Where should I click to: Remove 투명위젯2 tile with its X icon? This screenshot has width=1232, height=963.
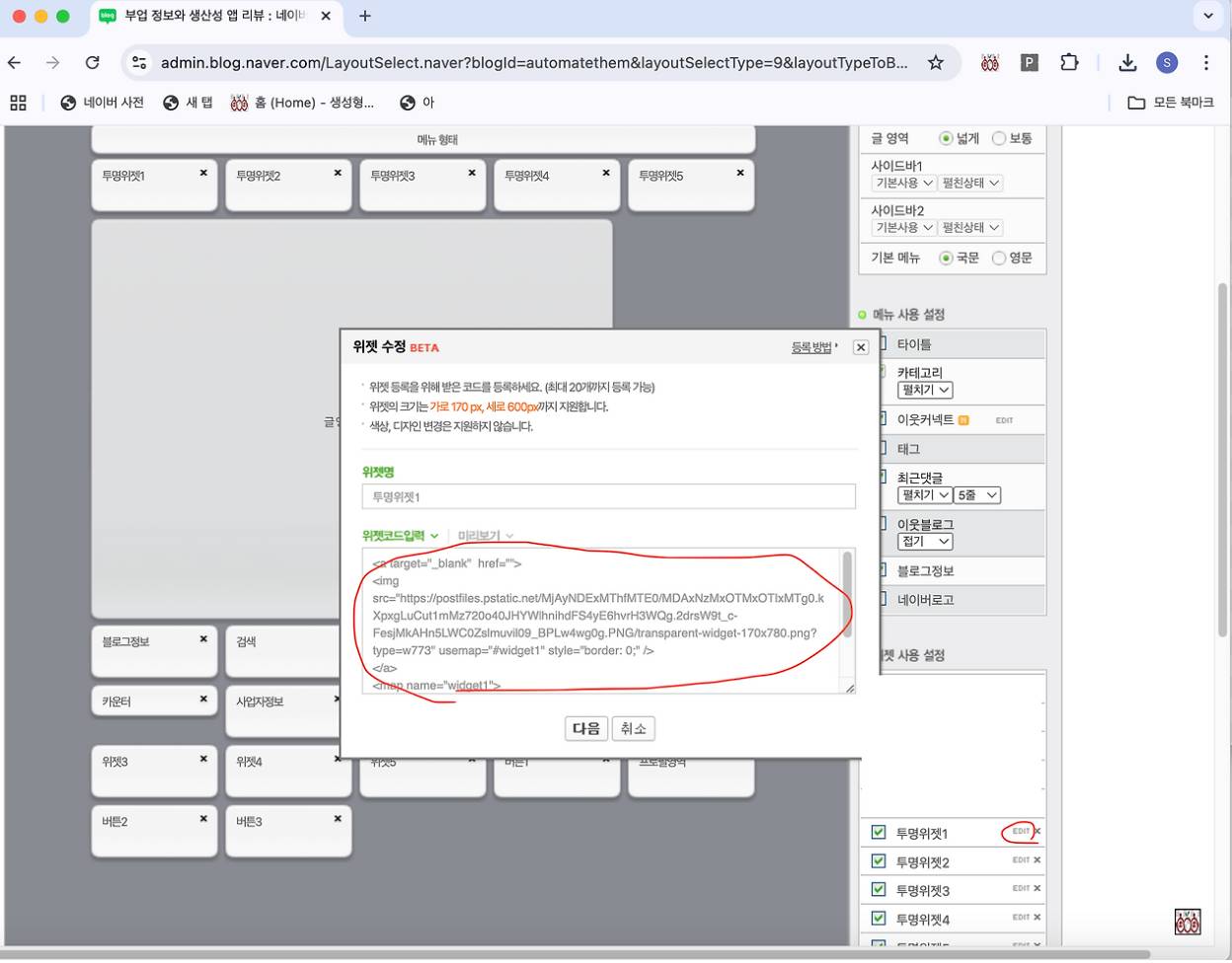tap(338, 173)
